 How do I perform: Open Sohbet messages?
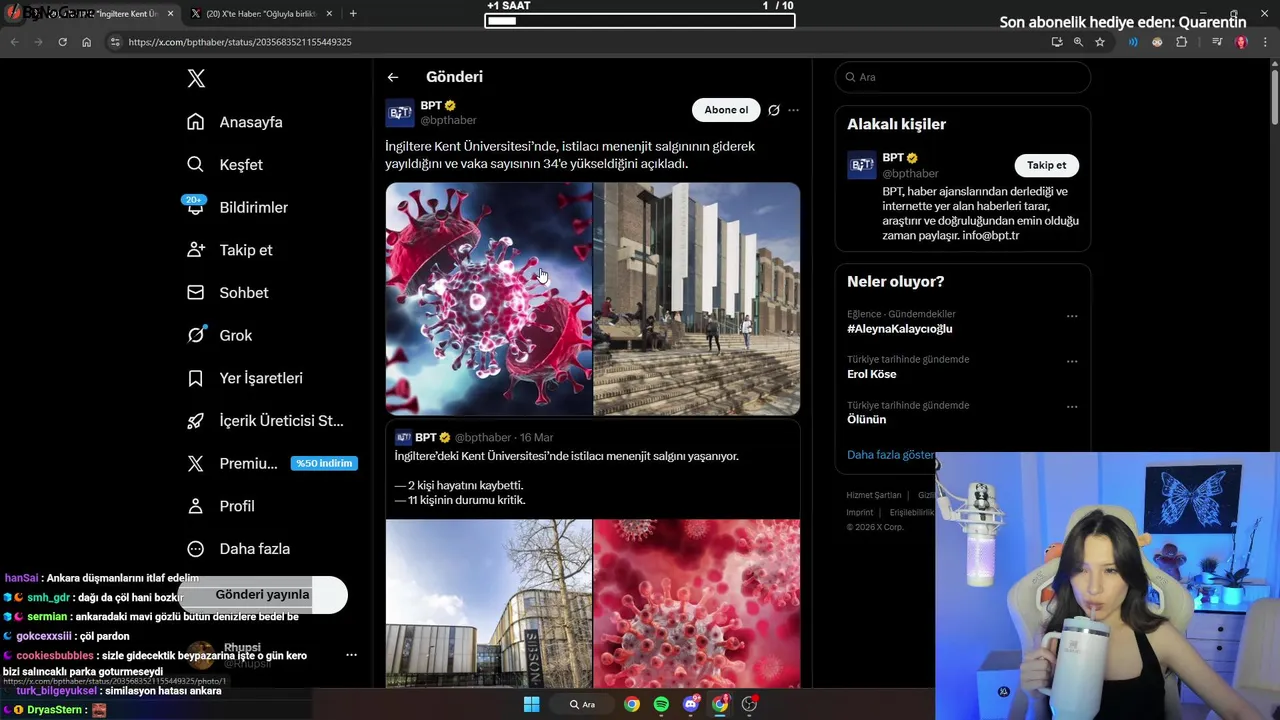227,293
